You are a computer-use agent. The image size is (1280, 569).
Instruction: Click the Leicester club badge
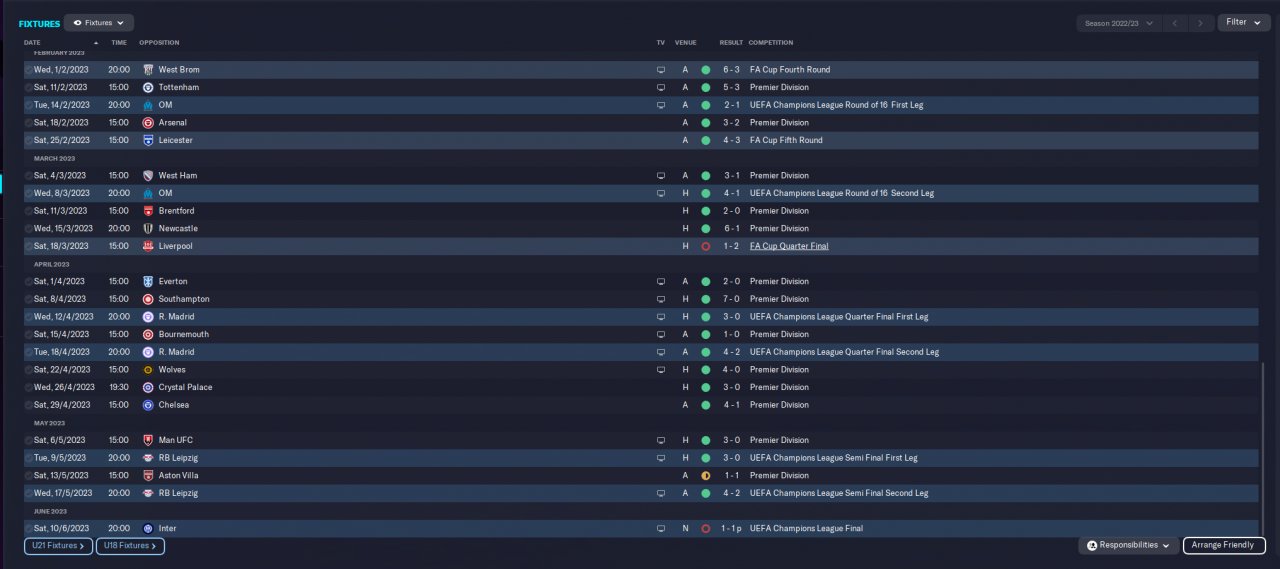[x=148, y=141]
